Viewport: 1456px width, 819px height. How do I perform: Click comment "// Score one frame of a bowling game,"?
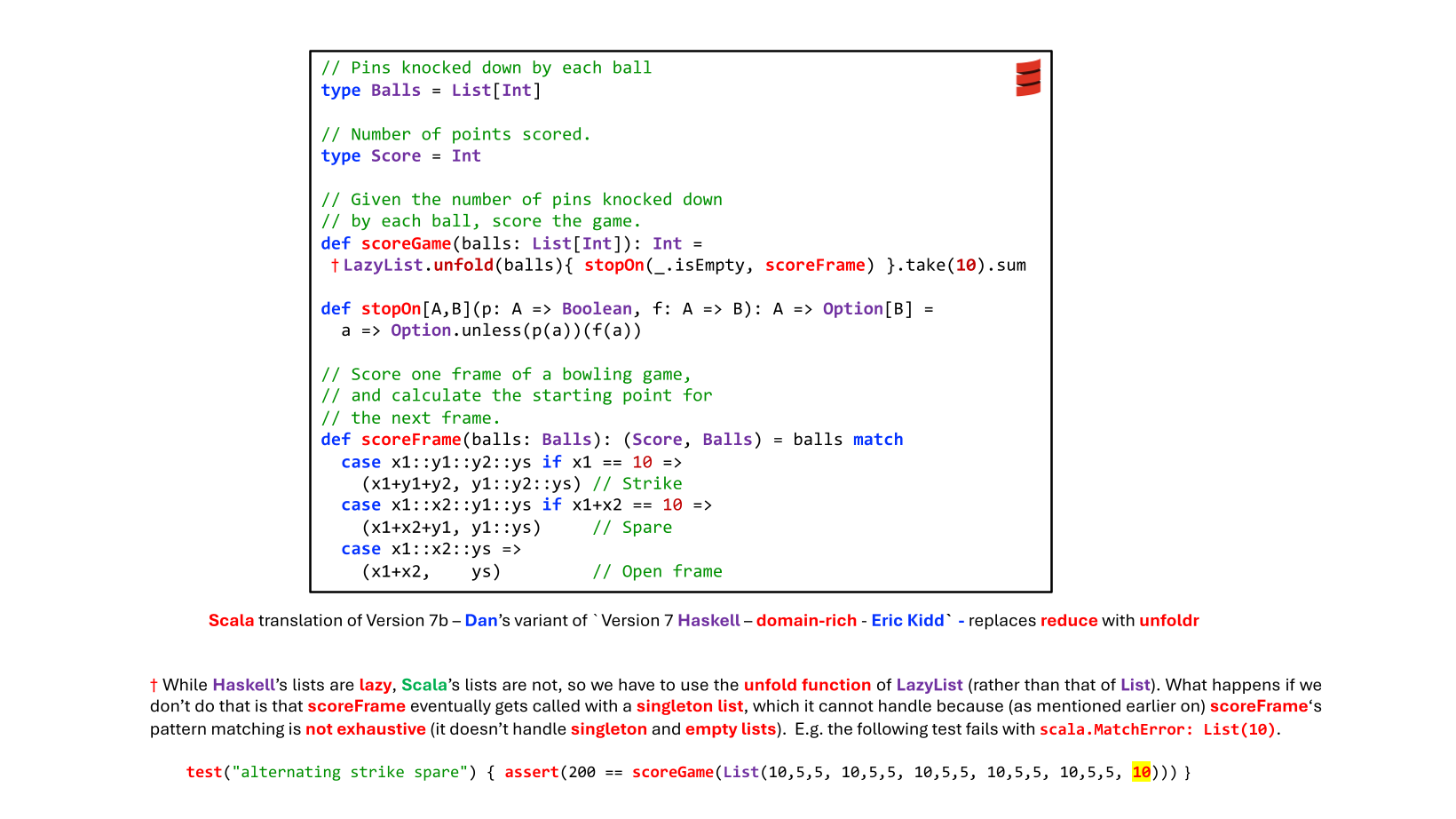point(506,374)
